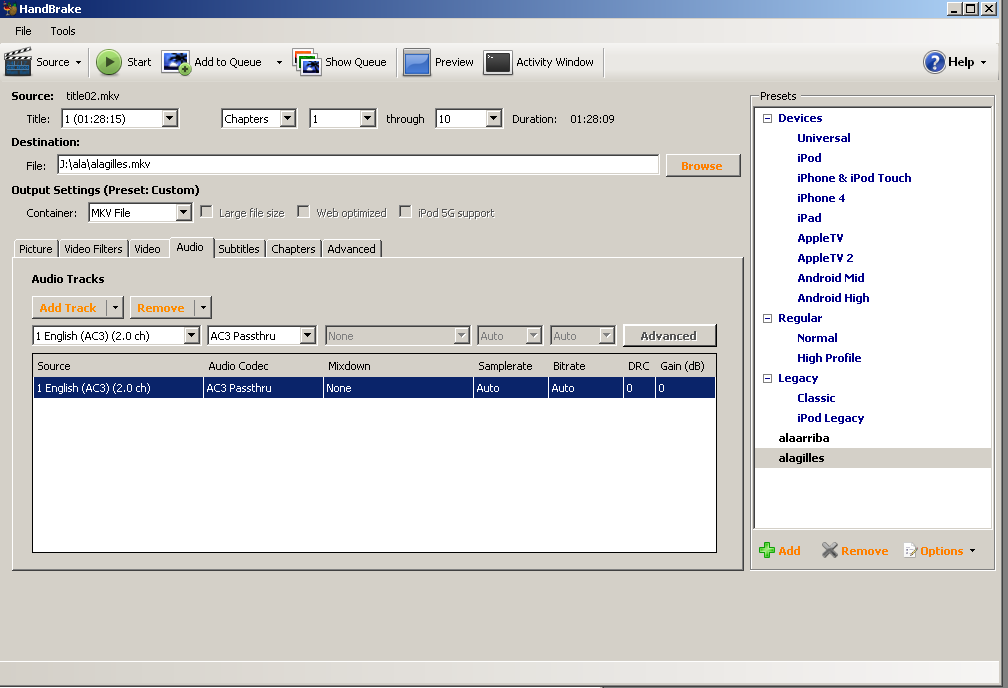Select the Normal preset
The image size is (1008, 688).
(x=817, y=338)
